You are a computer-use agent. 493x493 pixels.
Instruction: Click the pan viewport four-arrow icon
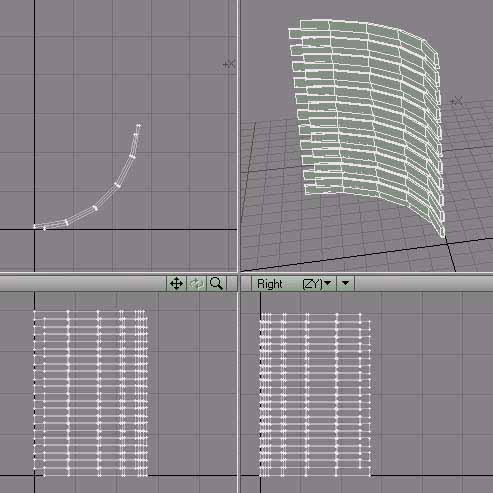point(176,284)
